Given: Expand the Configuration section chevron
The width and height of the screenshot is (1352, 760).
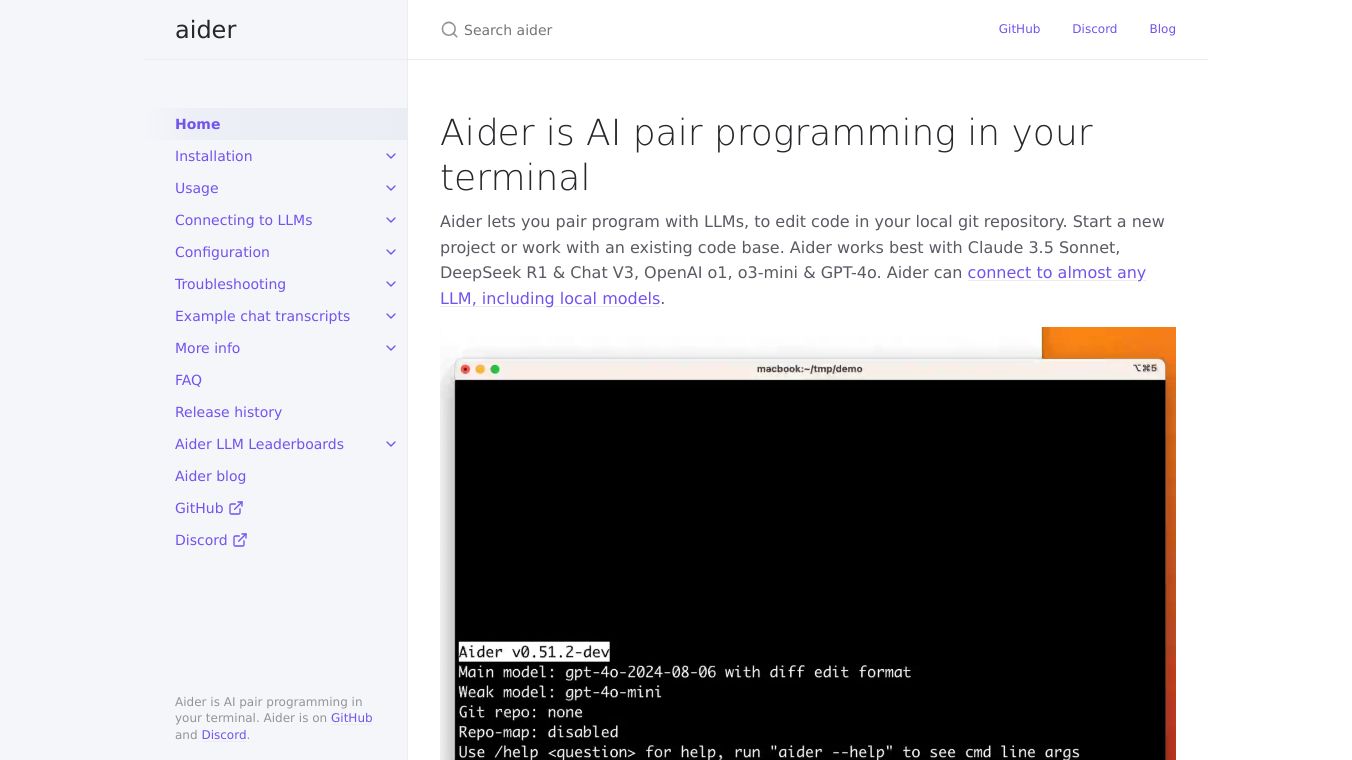Looking at the screenshot, I should click(391, 252).
